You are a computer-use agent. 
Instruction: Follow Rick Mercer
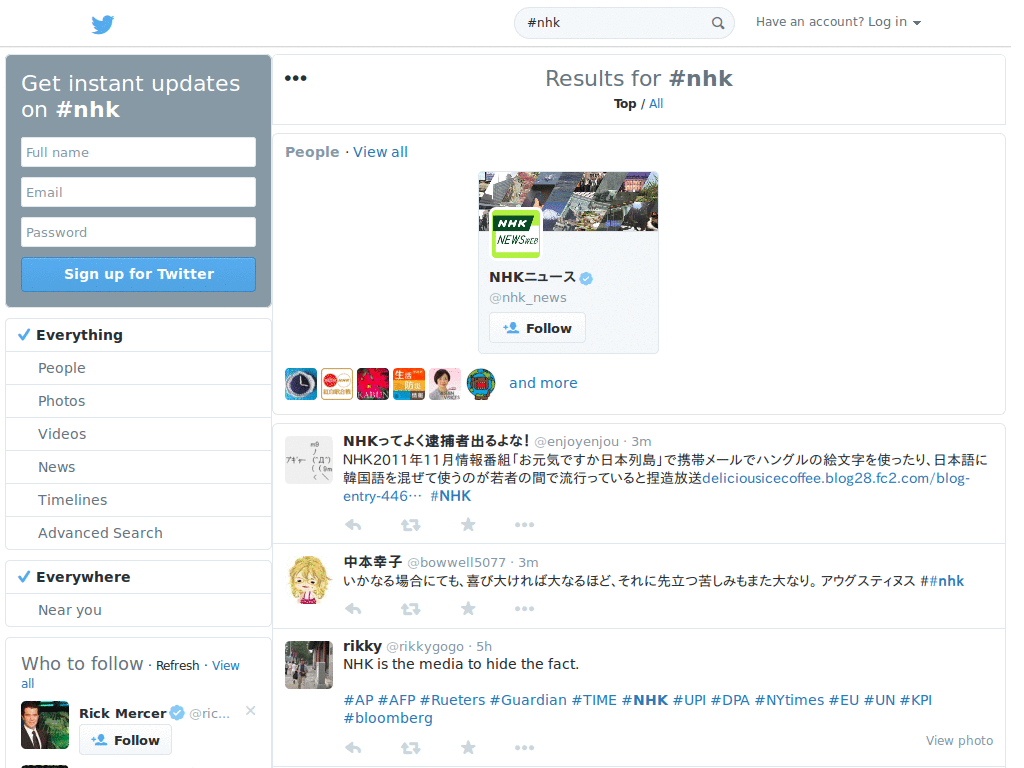[125, 740]
